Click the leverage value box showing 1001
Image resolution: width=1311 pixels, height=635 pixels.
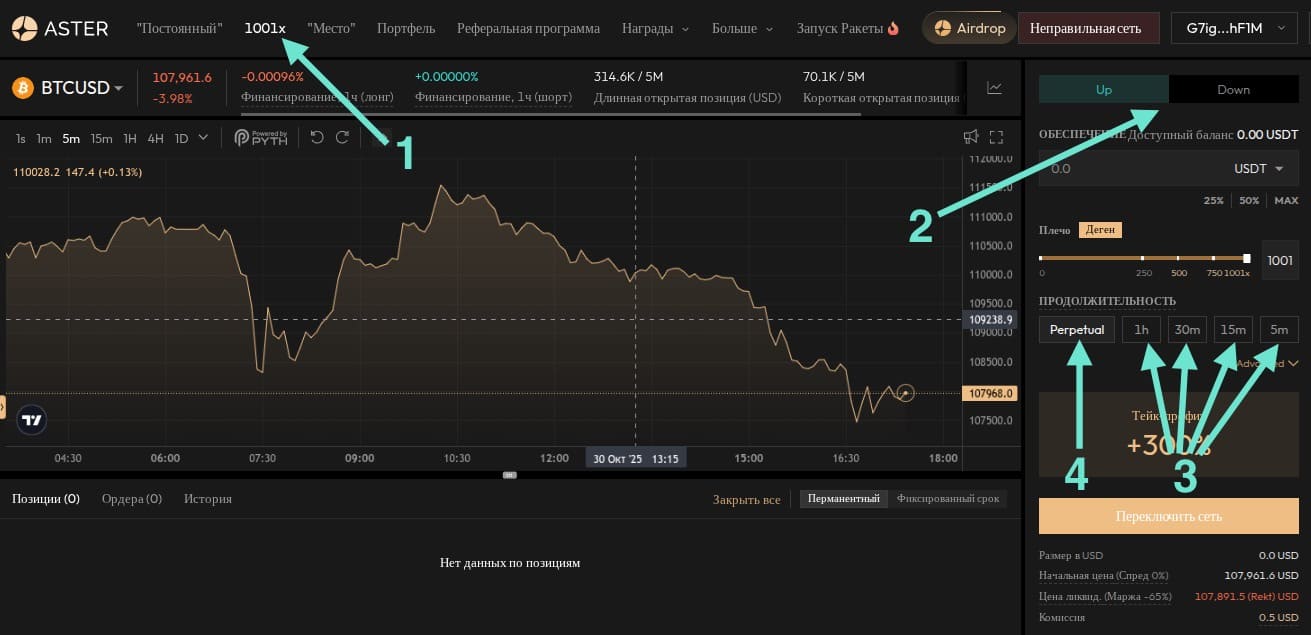tap(1280, 260)
